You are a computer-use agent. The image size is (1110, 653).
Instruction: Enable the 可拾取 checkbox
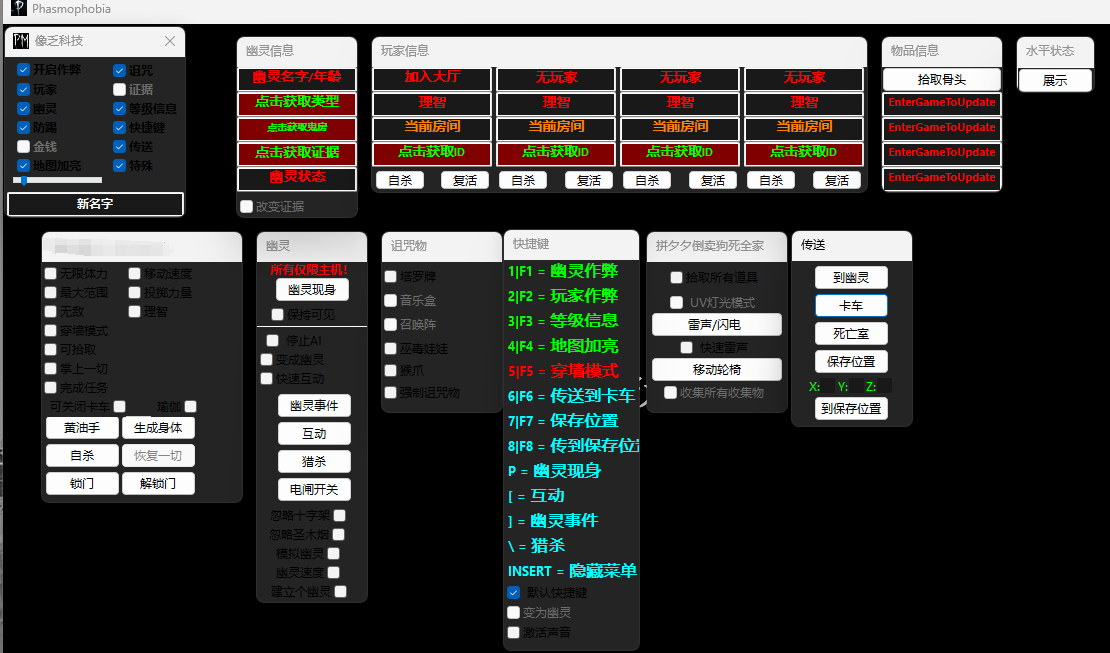pos(50,350)
